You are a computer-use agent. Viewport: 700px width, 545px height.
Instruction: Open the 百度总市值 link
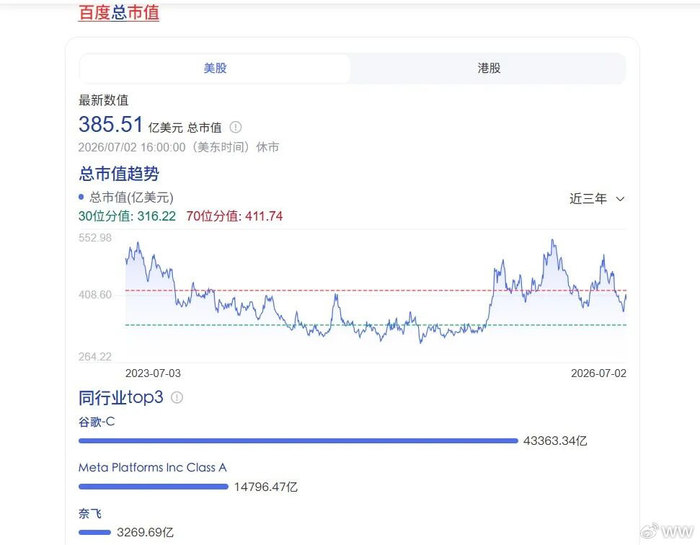pos(119,12)
